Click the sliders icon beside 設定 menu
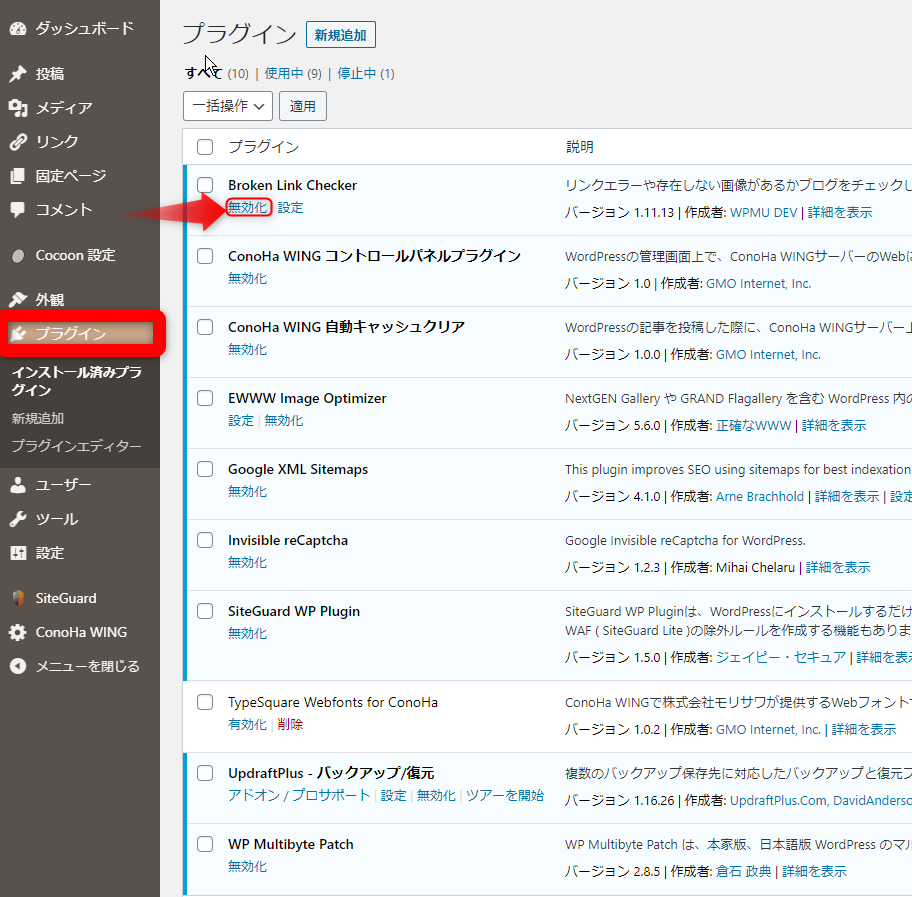 (18, 553)
